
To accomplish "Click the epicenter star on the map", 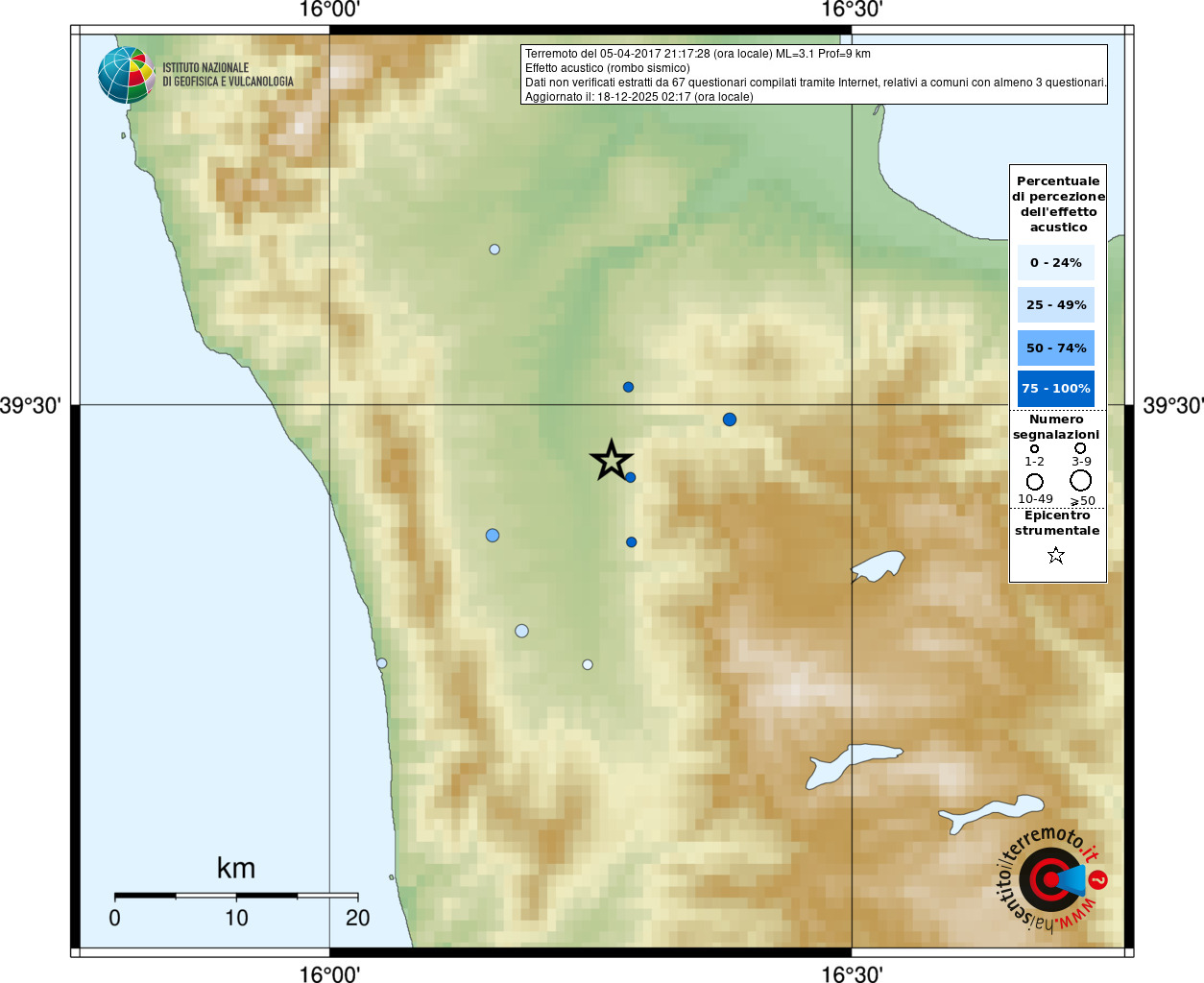I will coord(612,460).
